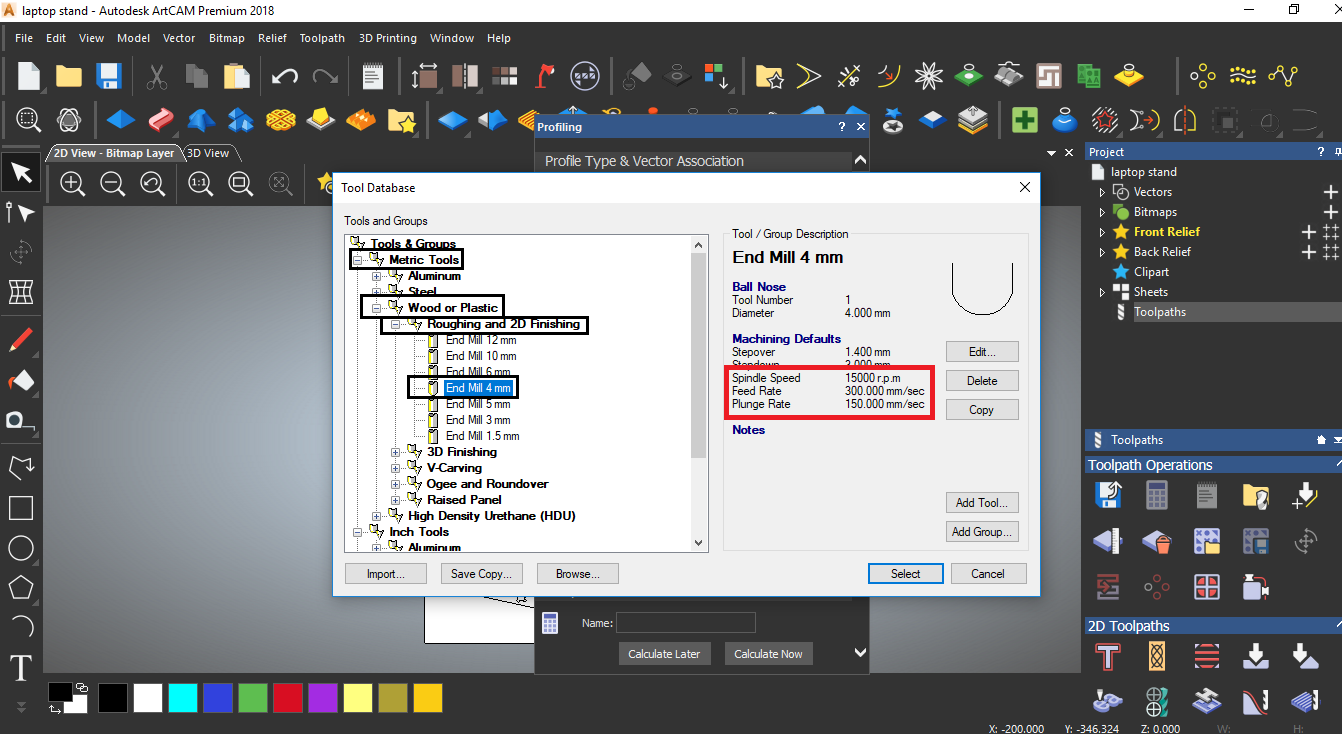Switch to the 3D View tab

pyautogui.click(x=208, y=153)
